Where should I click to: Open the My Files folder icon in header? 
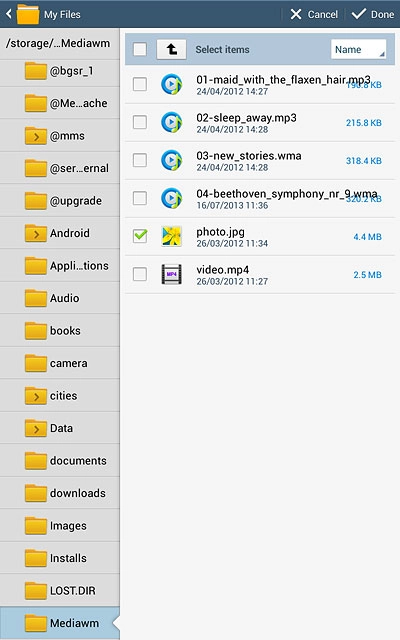[28, 14]
